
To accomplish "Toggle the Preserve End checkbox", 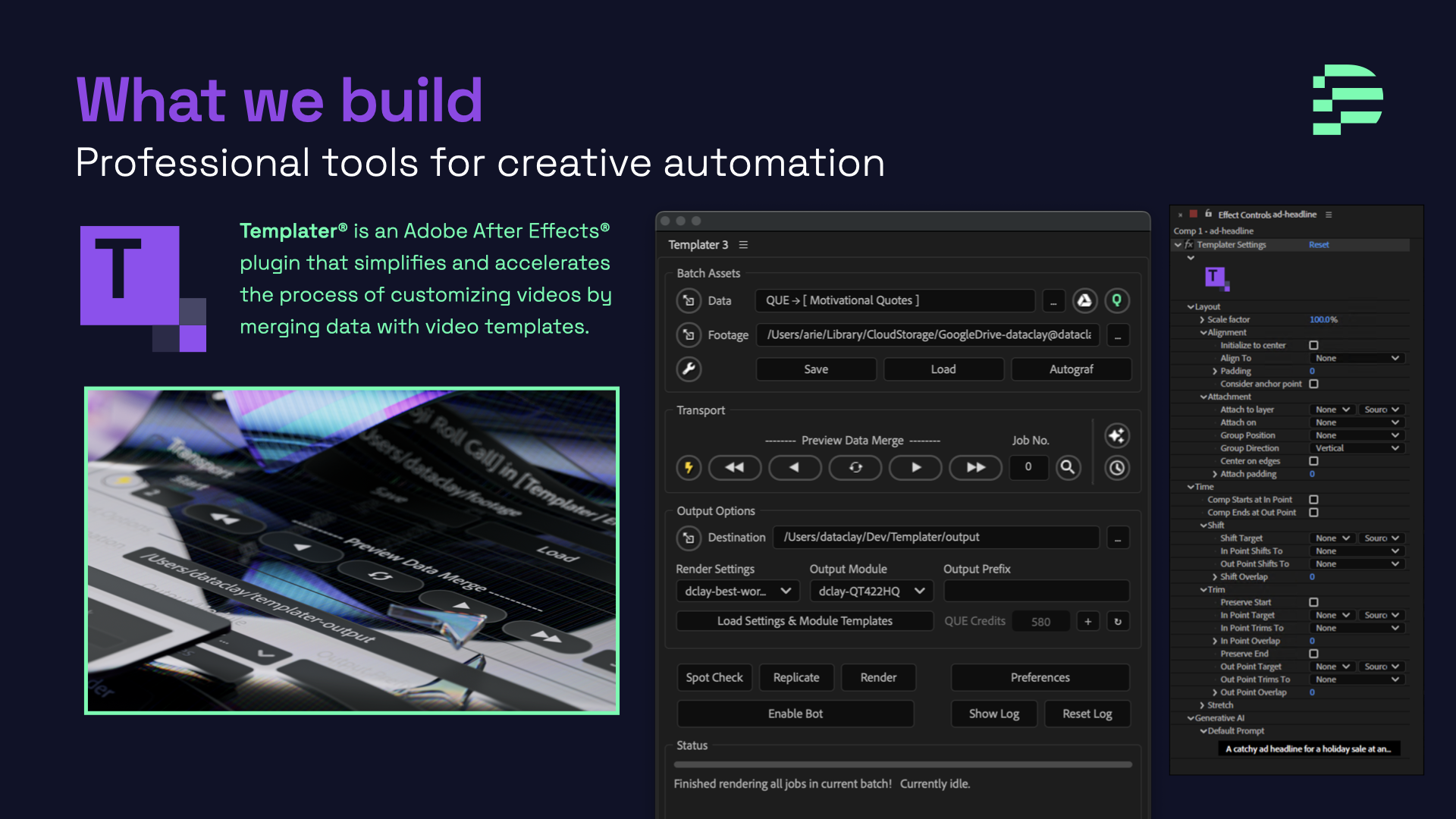I will tap(1313, 654).
